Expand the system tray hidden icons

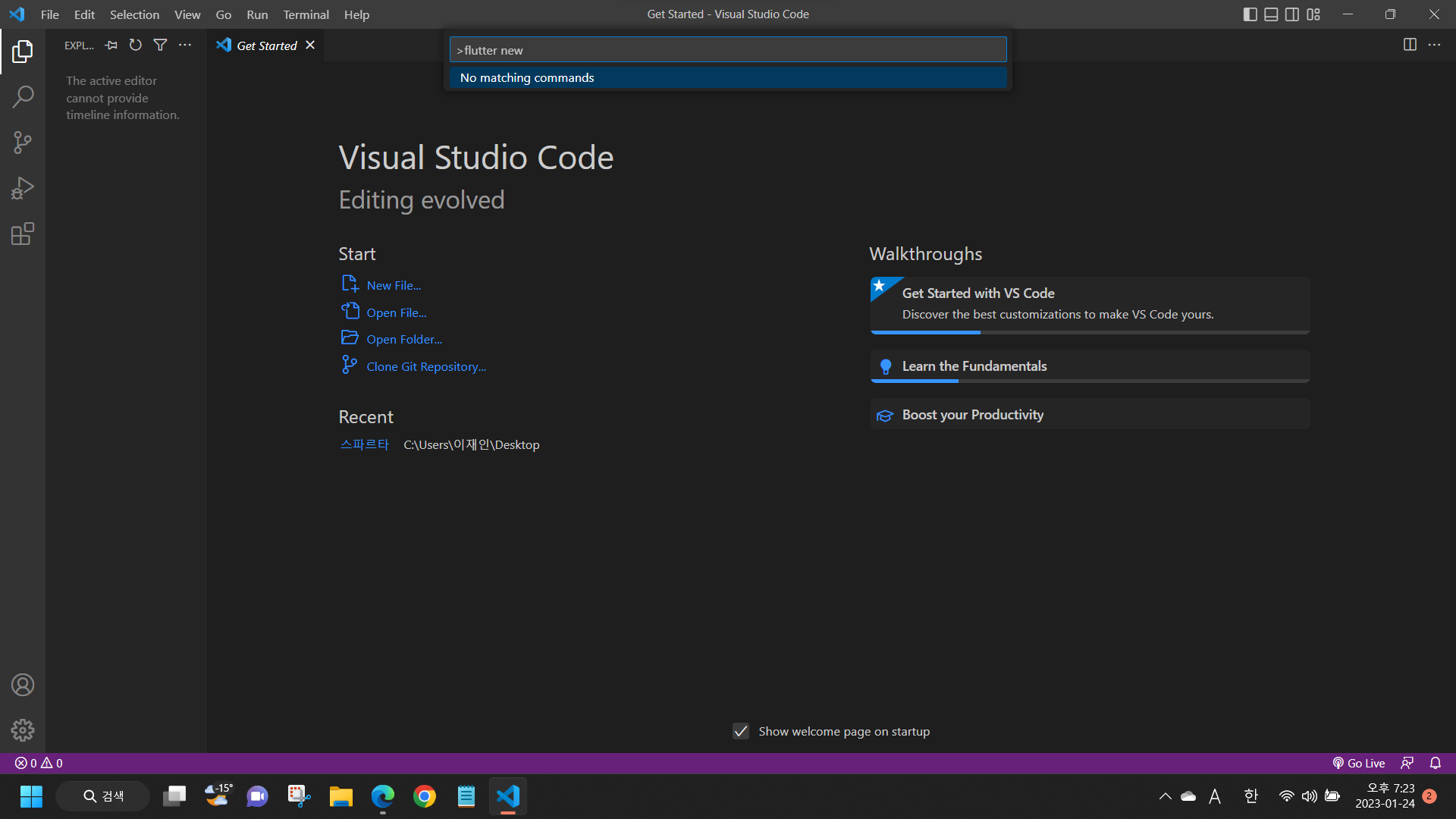[x=1165, y=796]
